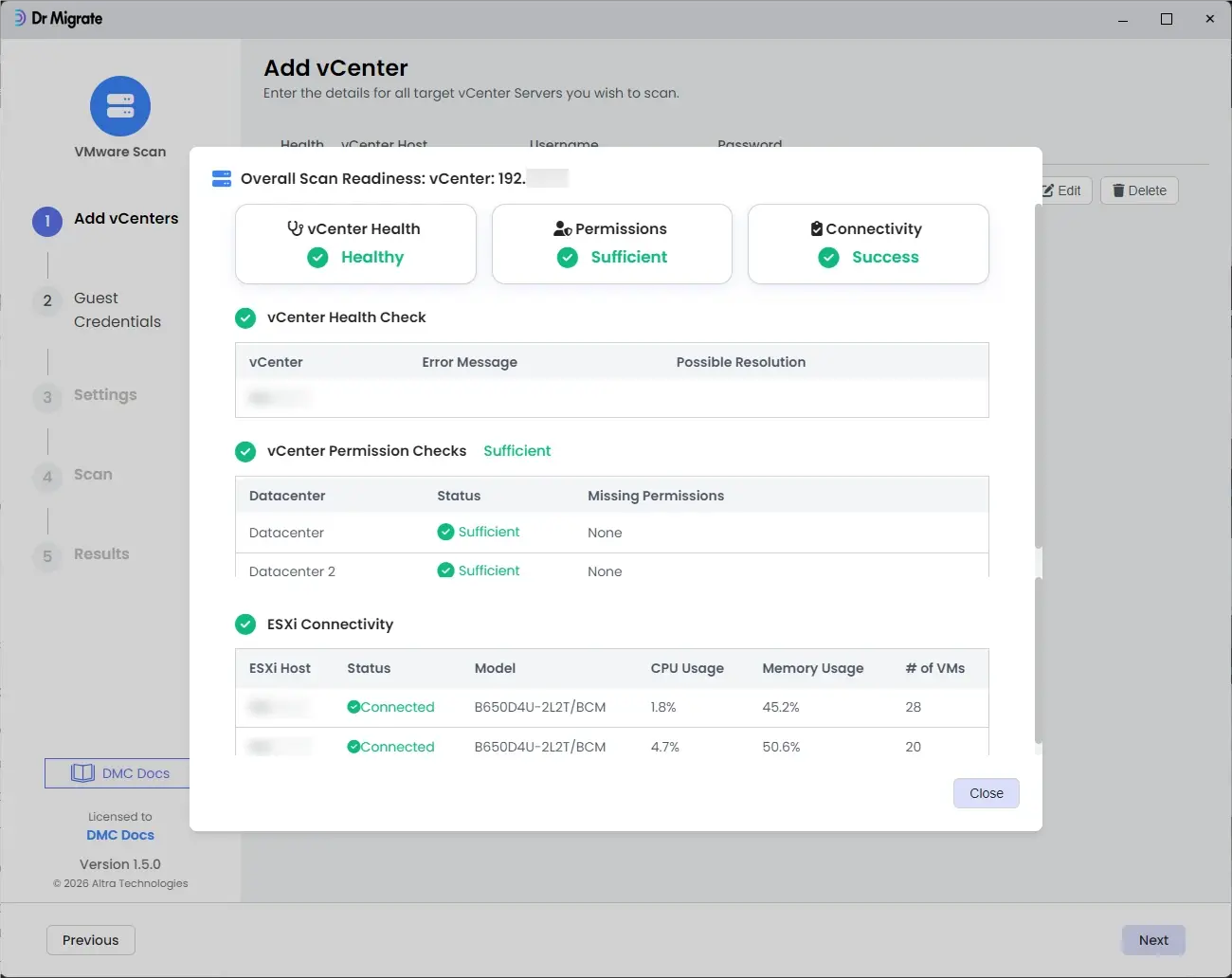Select step 3 Settings
The image size is (1232, 978).
tap(86, 395)
